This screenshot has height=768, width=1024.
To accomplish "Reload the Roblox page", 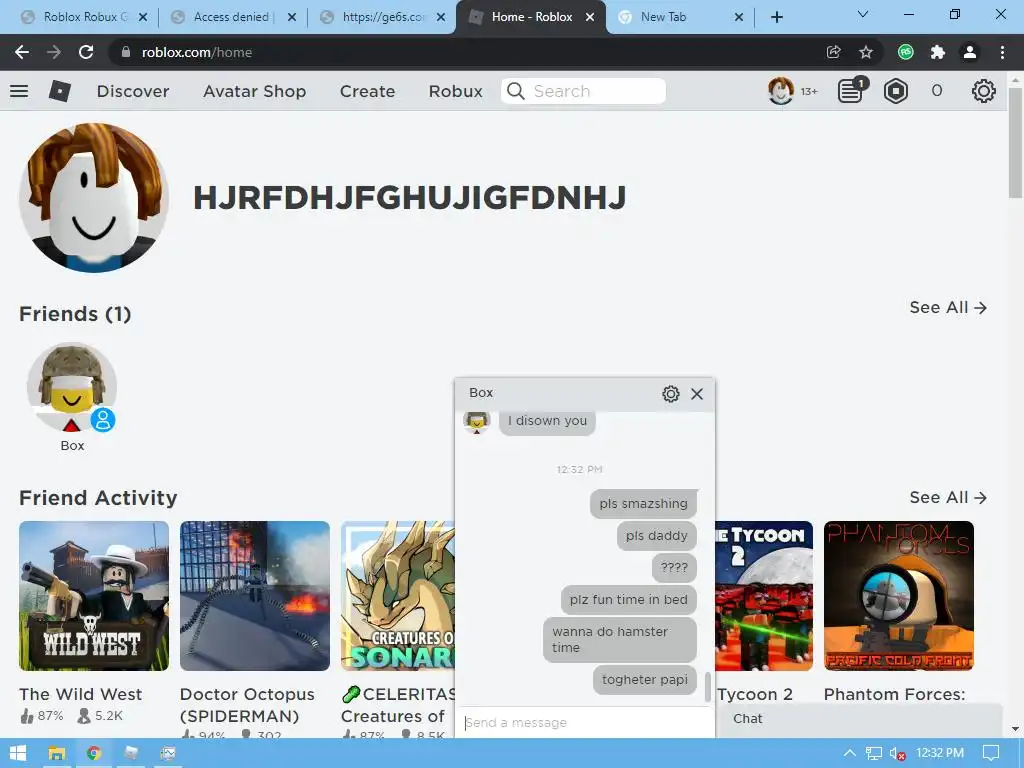I will pyautogui.click(x=86, y=52).
